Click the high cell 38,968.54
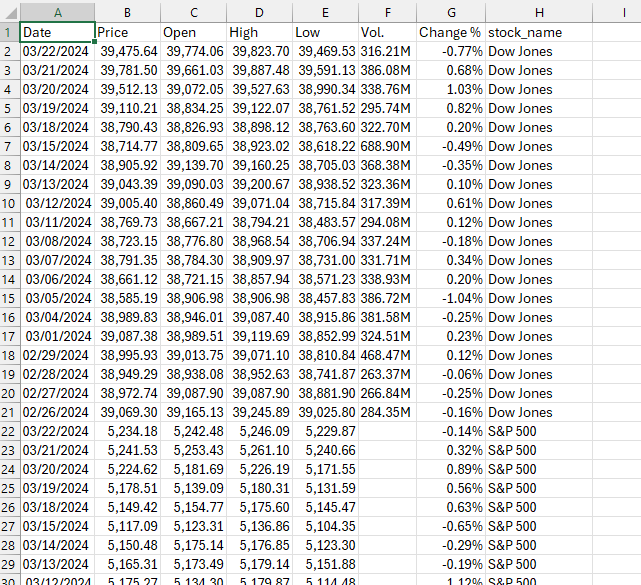The height and width of the screenshot is (585, 641). 260,242
